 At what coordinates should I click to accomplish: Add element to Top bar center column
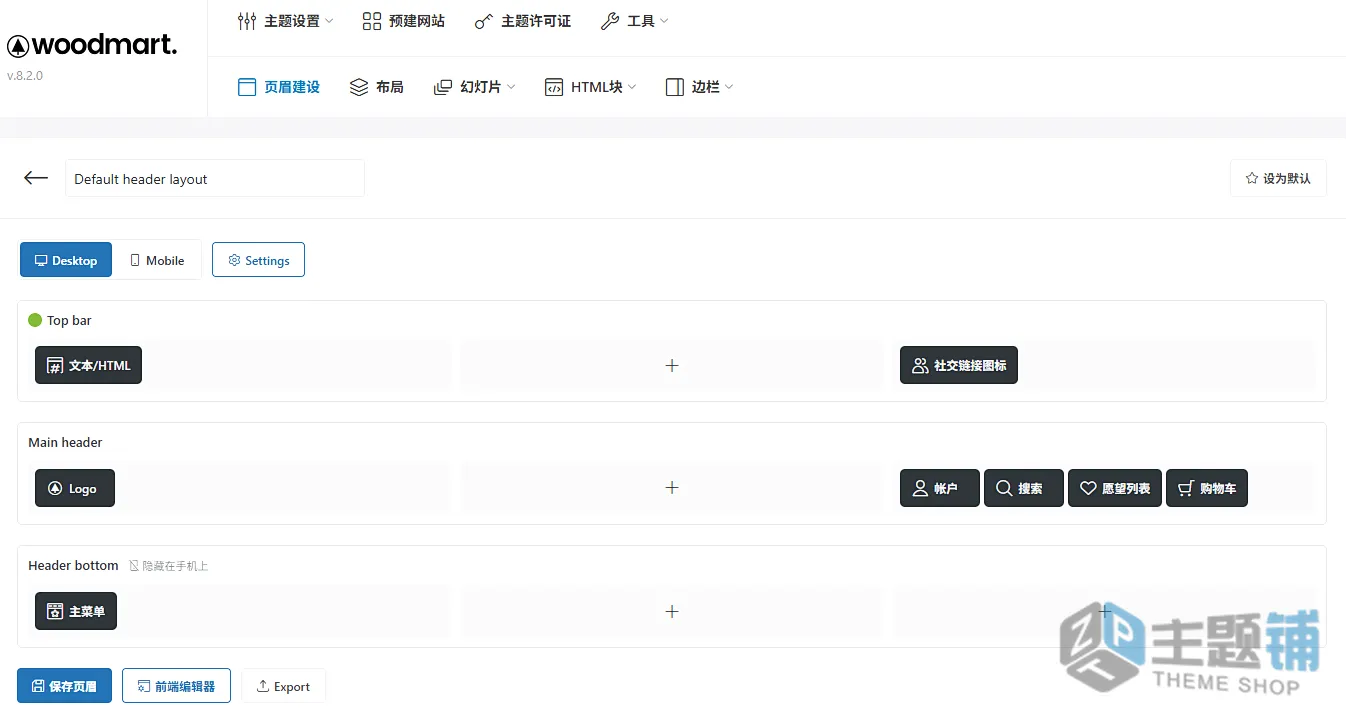pos(672,365)
